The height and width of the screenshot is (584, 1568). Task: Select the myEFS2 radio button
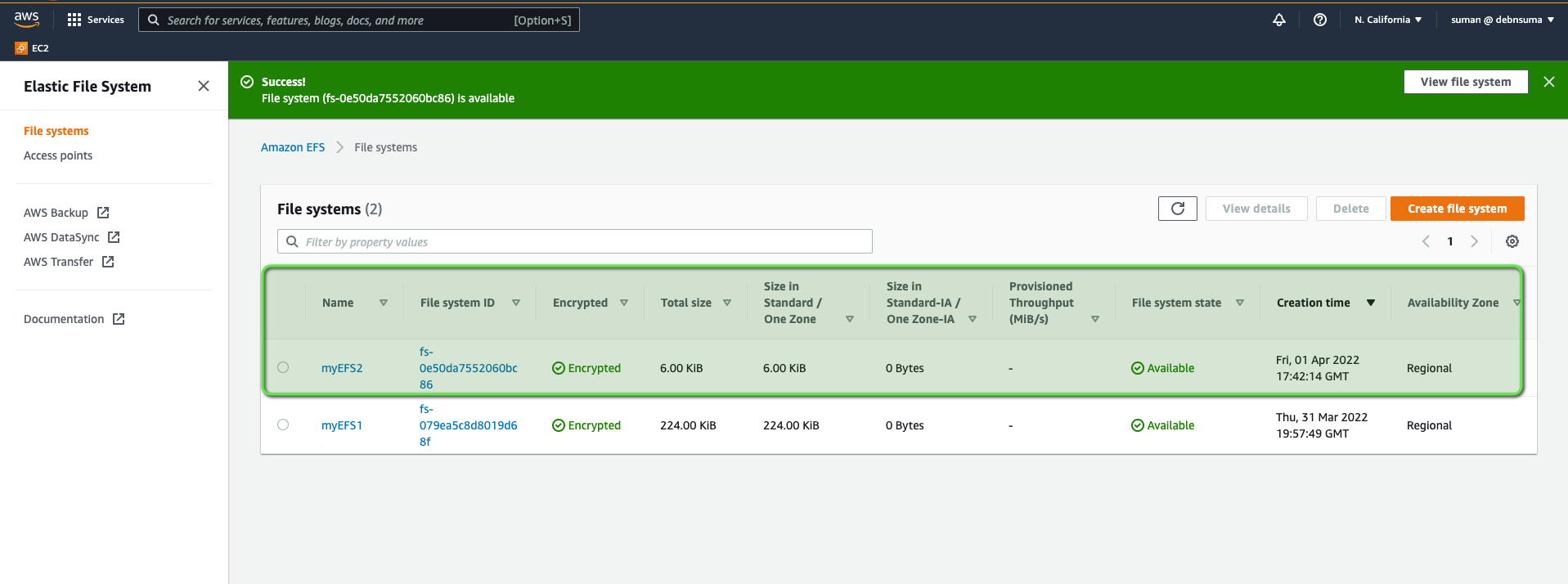coord(283,367)
